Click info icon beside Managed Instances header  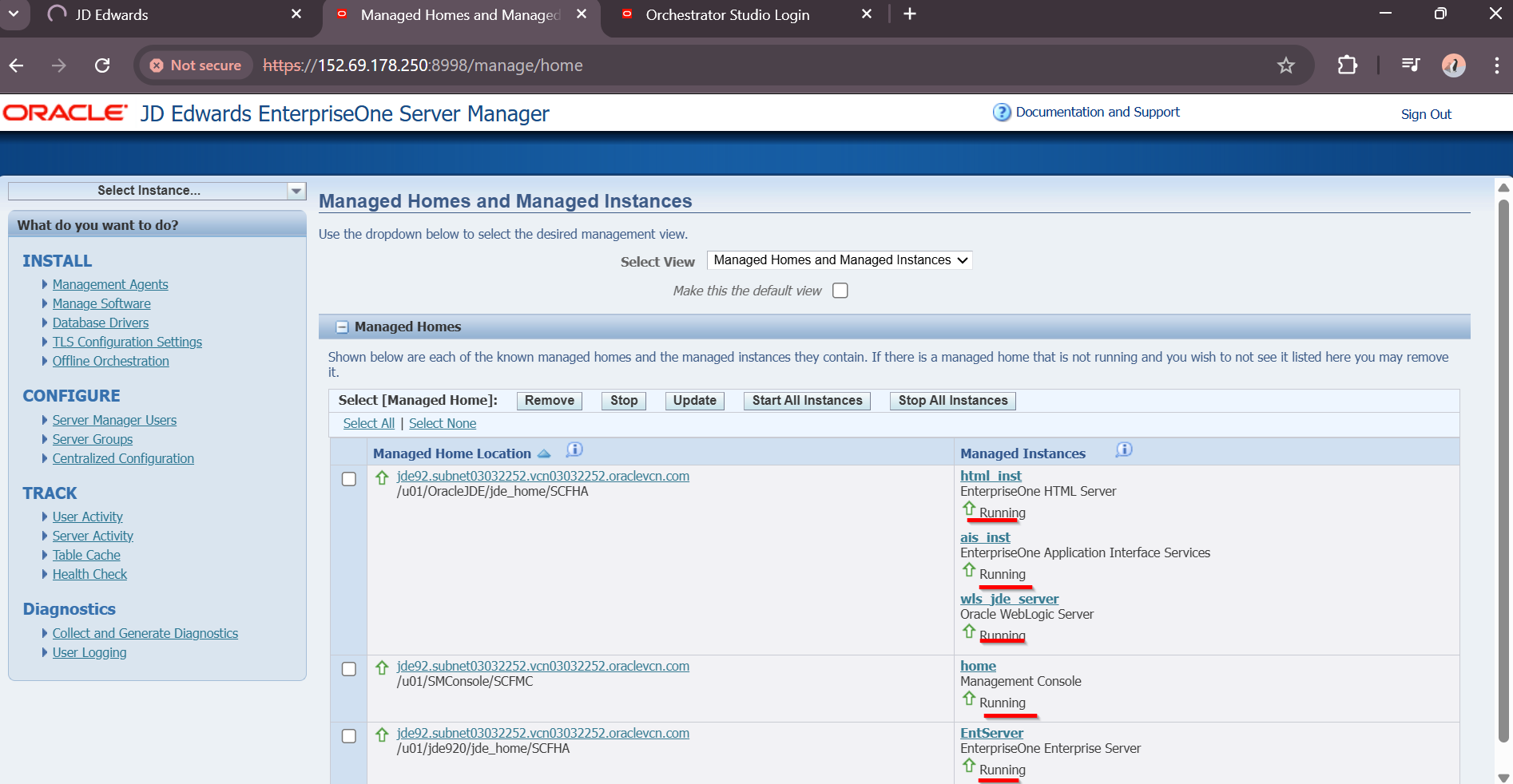point(1123,450)
